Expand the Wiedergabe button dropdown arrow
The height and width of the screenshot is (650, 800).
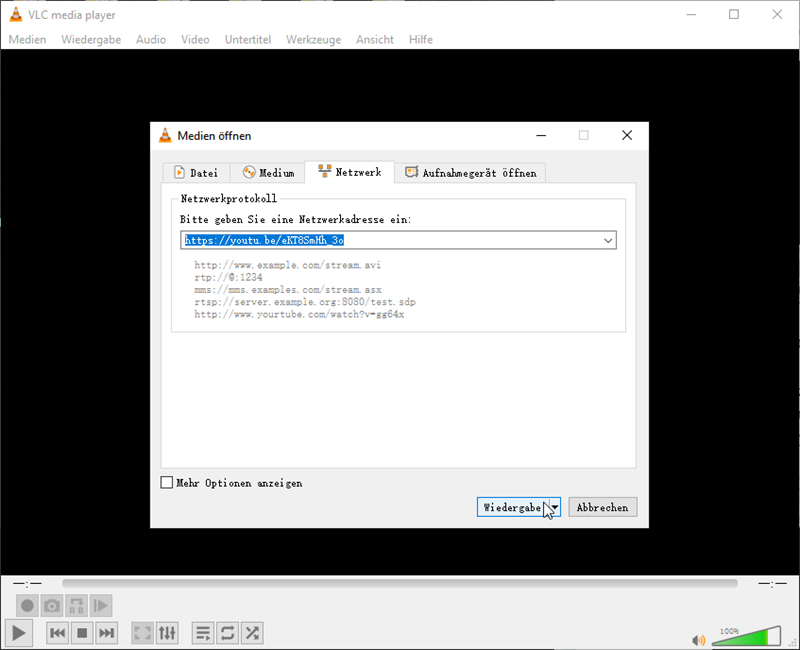(555, 507)
